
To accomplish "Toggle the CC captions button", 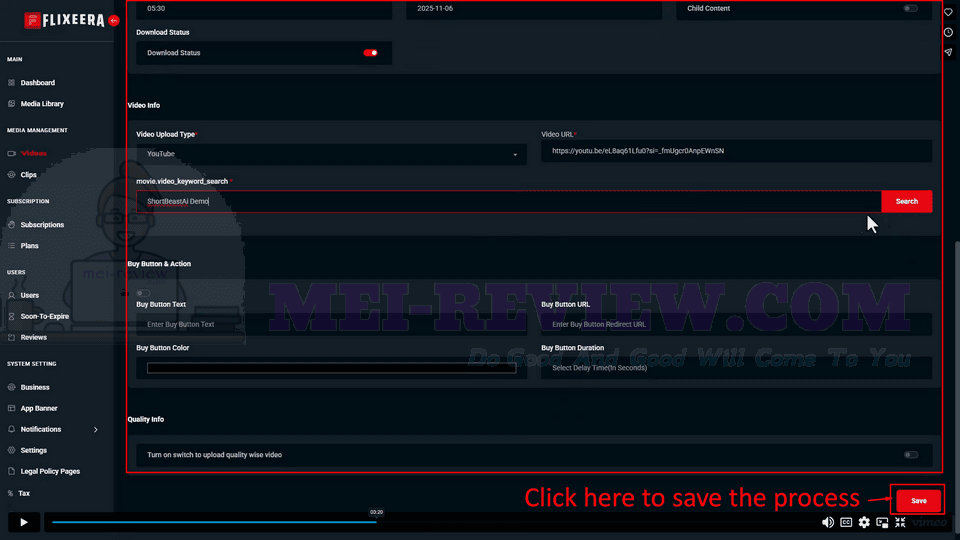I will 846,522.
